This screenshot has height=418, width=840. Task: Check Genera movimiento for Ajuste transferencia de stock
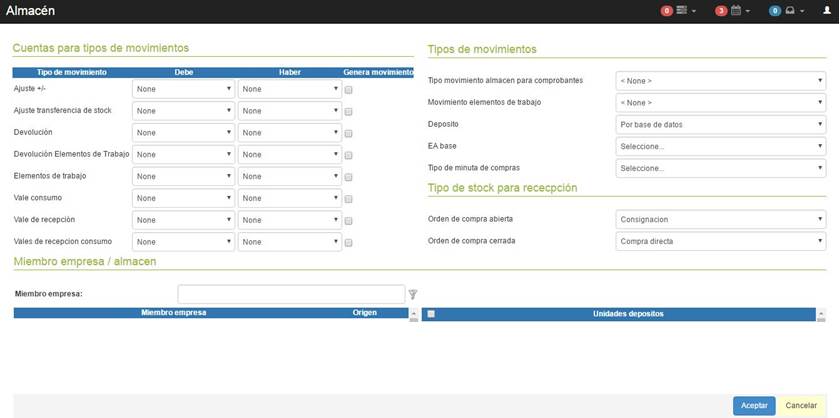click(348, 112)
